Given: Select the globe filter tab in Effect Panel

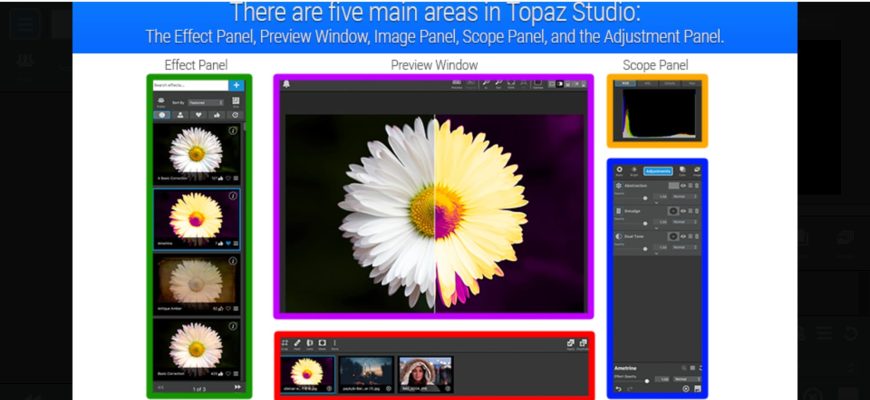Looking at the screenshot, I should 162,115.
